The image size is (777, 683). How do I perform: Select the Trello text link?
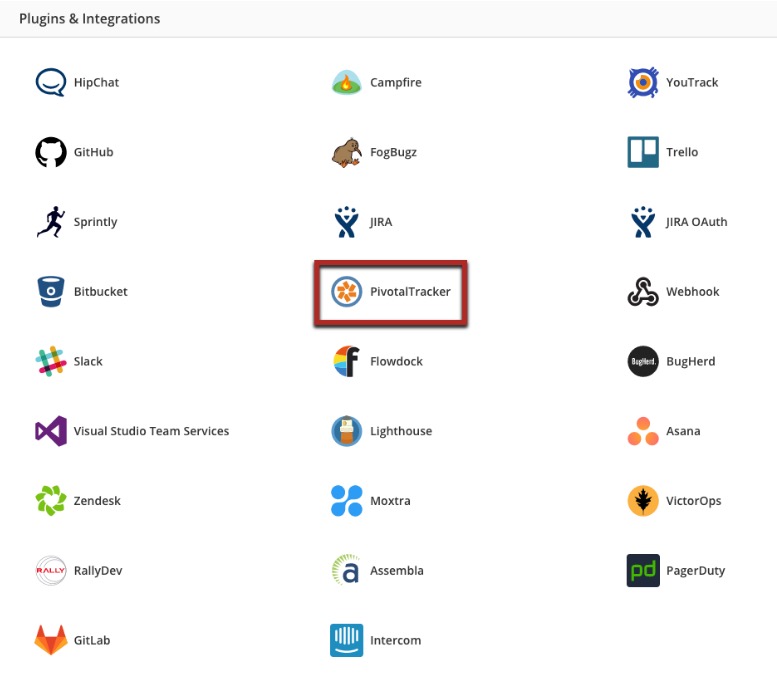click(682, 152)
